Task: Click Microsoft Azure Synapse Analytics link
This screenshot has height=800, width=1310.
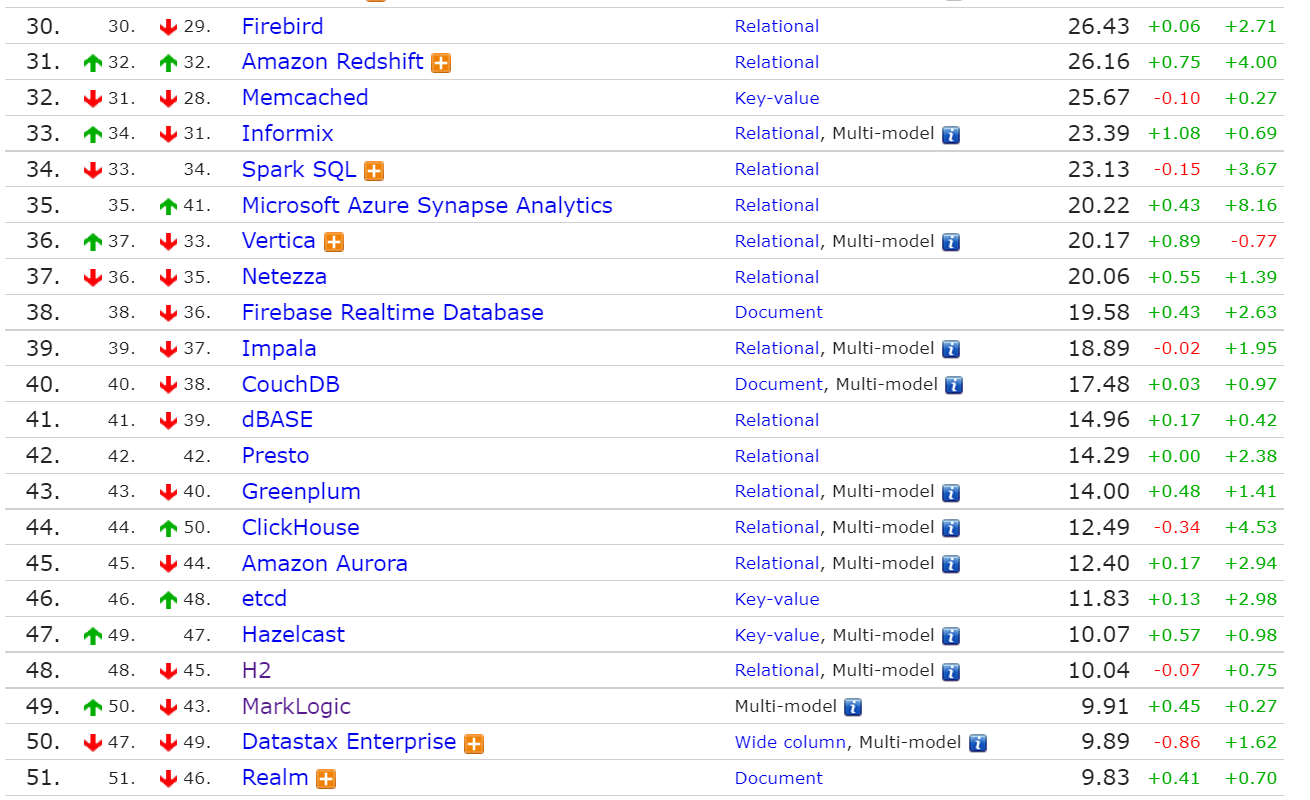Action: 427,206
